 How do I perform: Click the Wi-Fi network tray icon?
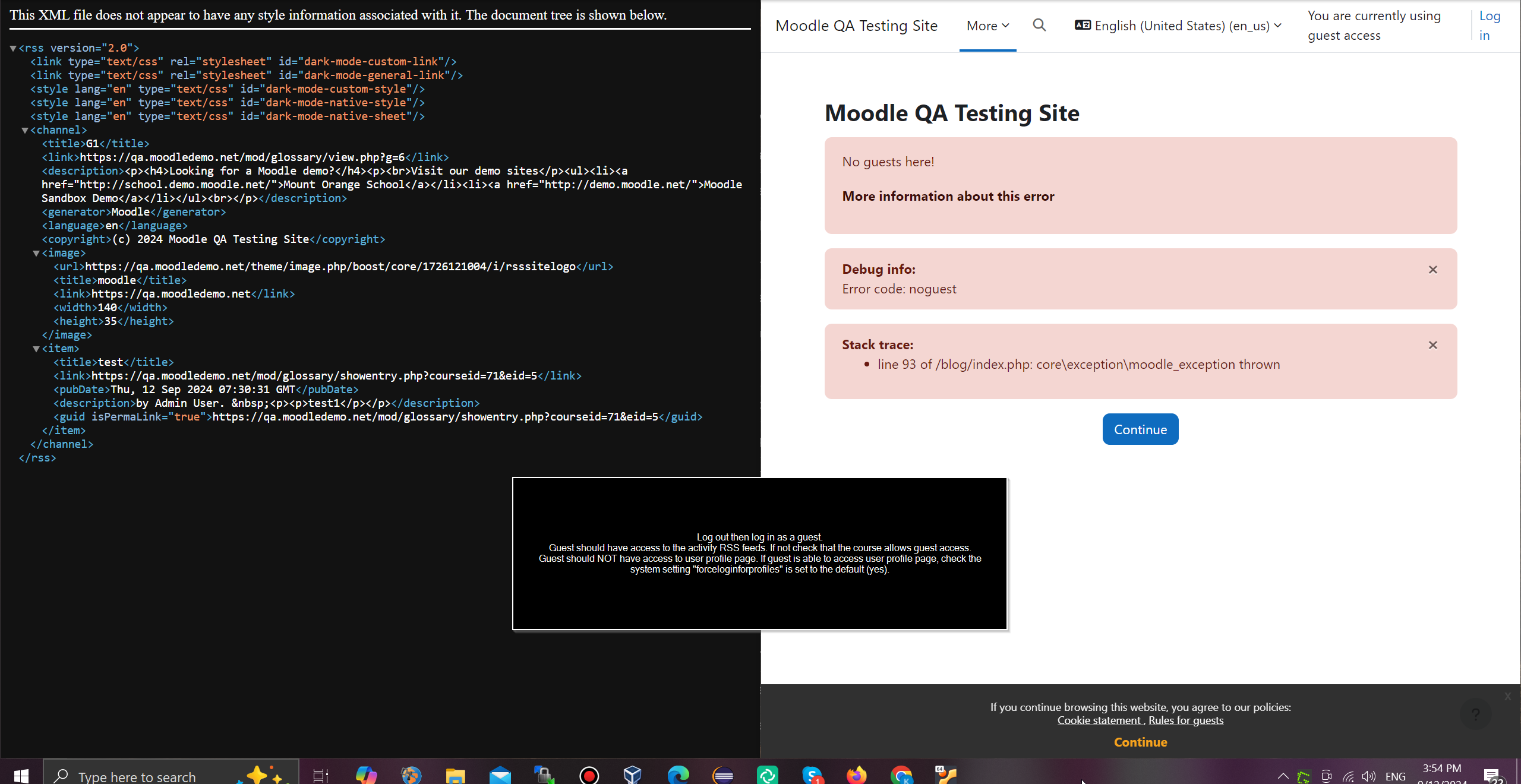pos(1348,776)
